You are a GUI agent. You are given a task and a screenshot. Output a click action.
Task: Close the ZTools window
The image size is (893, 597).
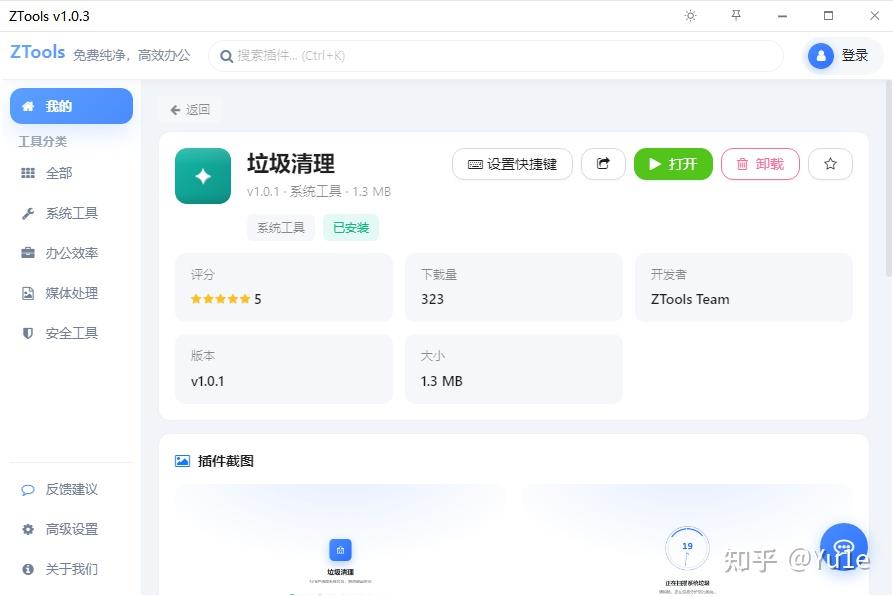pos(875,16)
